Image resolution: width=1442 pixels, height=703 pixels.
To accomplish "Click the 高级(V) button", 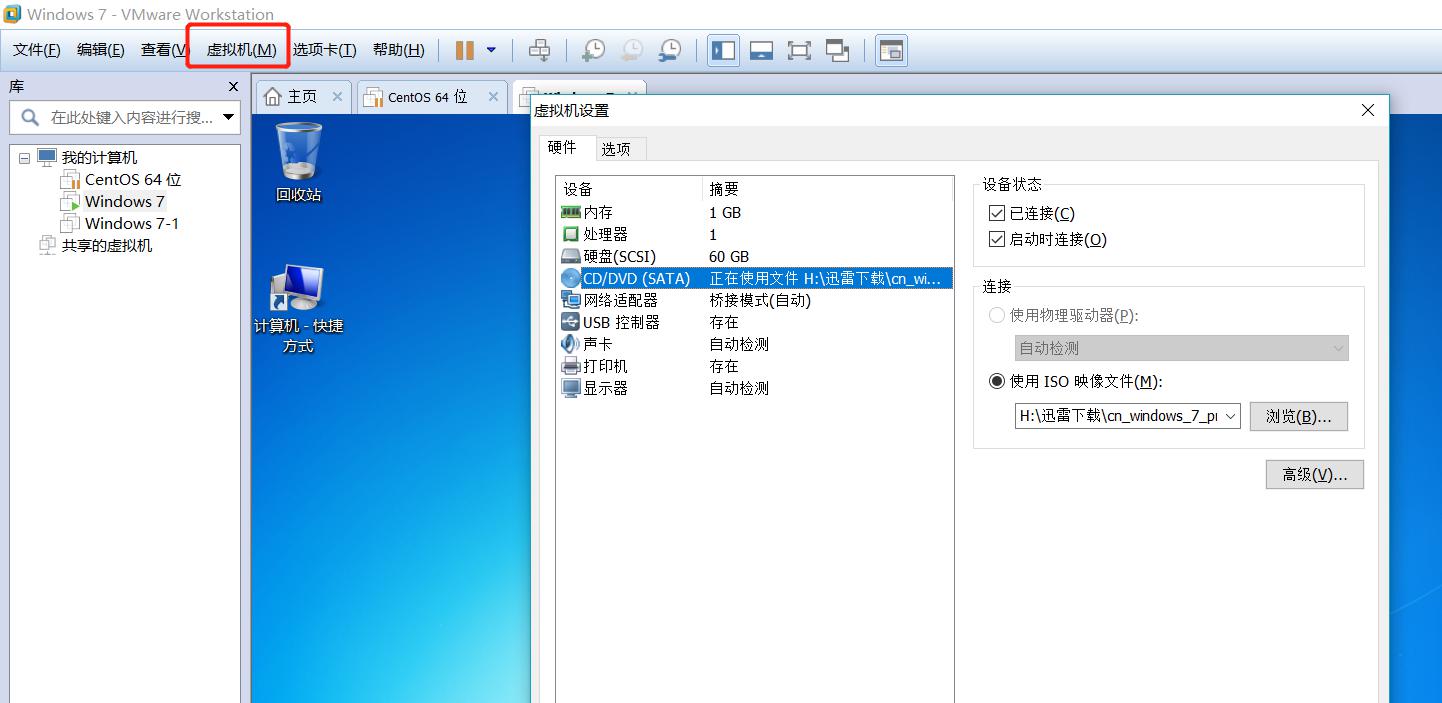I will [x=1313, y=474].
